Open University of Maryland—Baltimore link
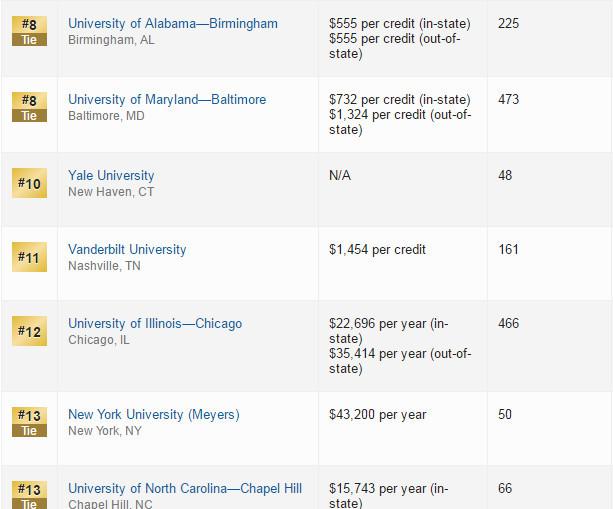Screen dimensions: 613x509 pyautogui.click(x=167, y=99)
